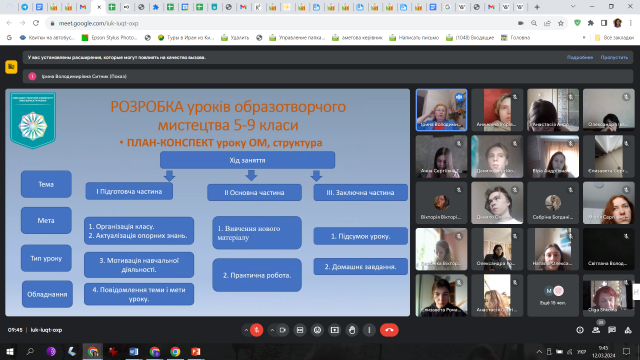Open the browser tab list dropdown
This screenshot has width=640, height=360.
(573, 7)
